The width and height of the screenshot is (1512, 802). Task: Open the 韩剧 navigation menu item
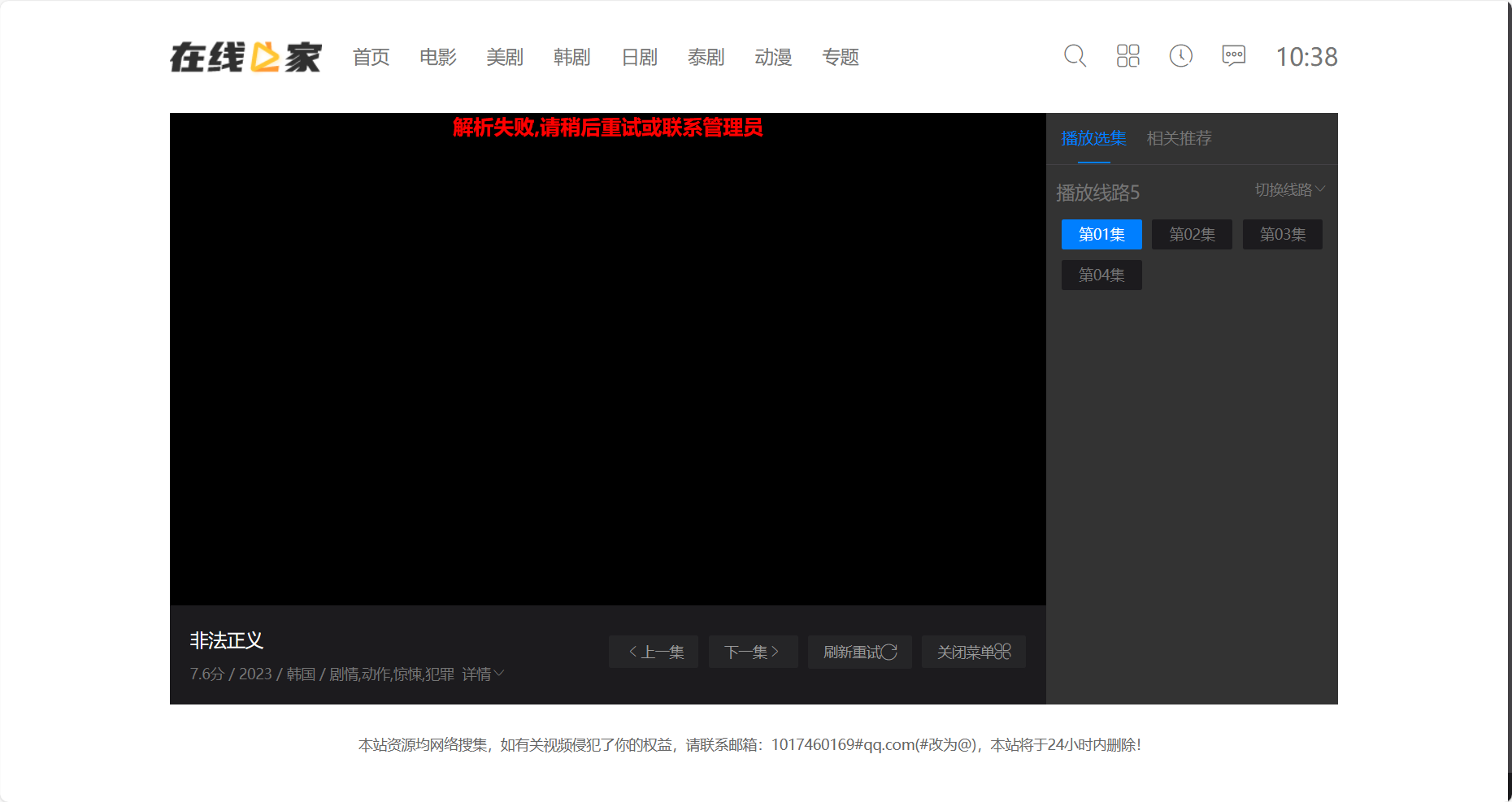pos(571,57)
